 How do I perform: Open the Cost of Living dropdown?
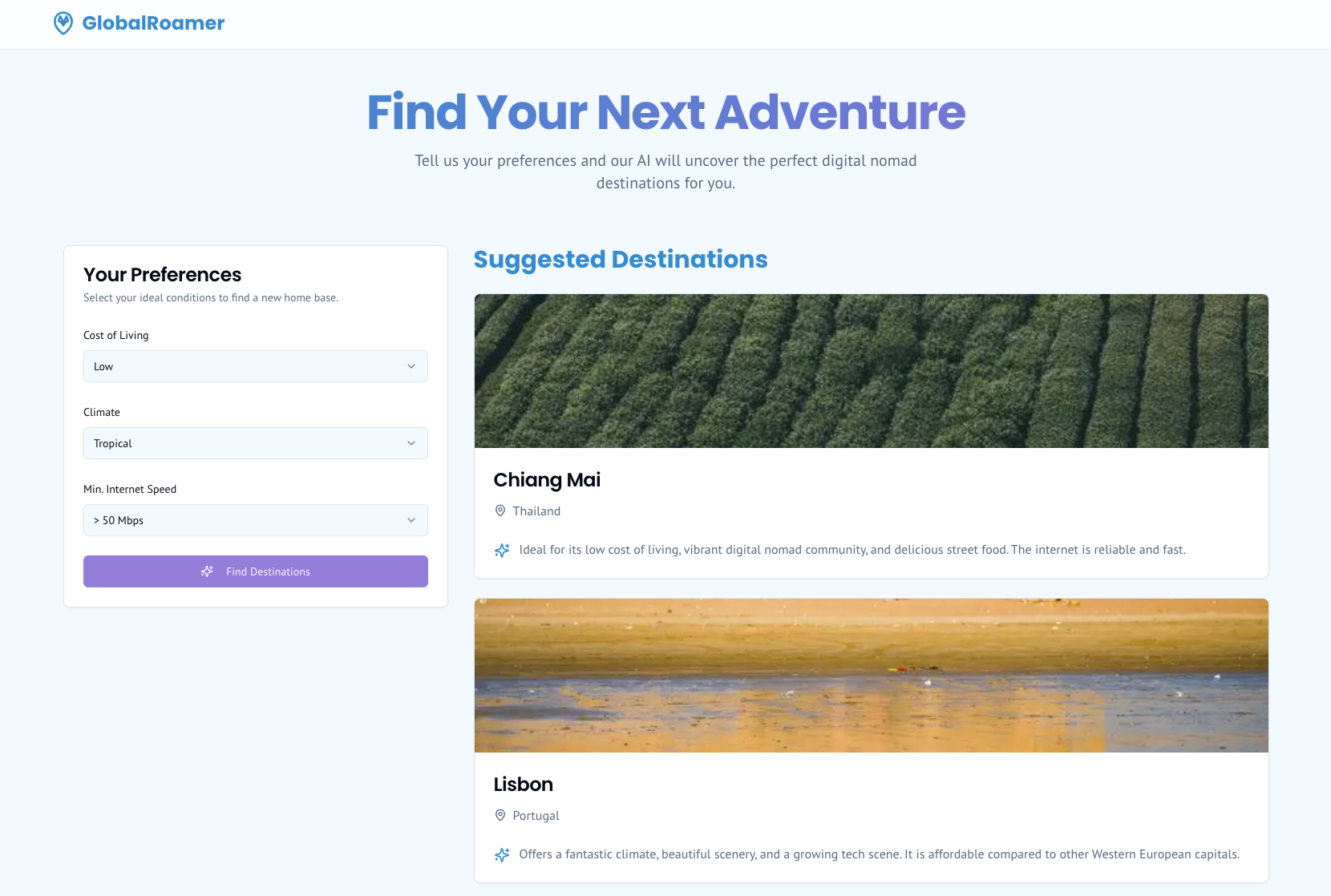coord(255,366)
